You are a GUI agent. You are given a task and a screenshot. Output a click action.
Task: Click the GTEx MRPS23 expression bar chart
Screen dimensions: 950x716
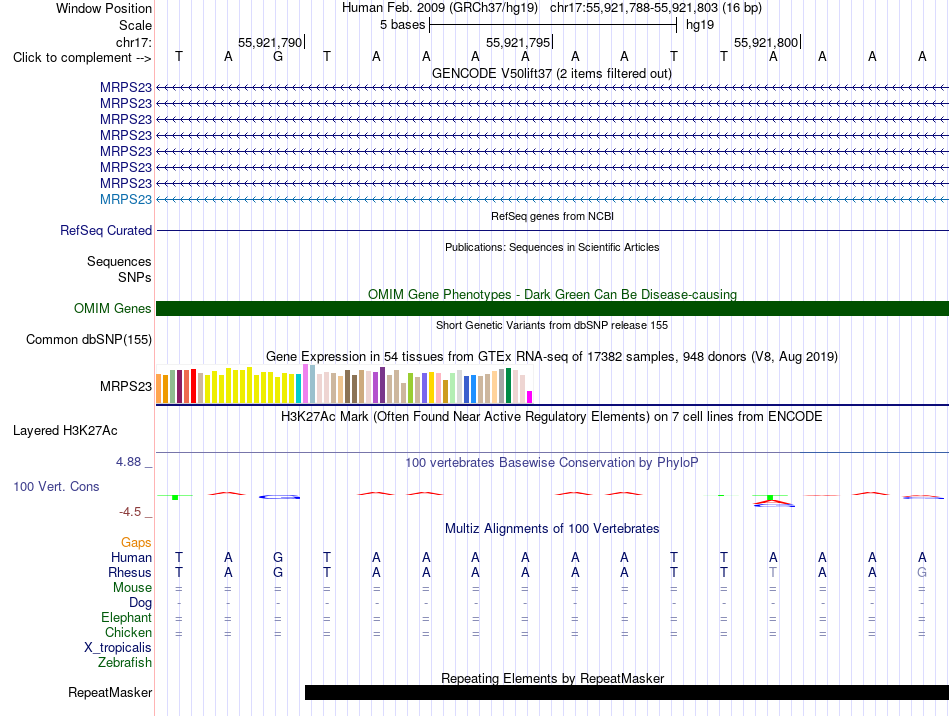[344, 384]
